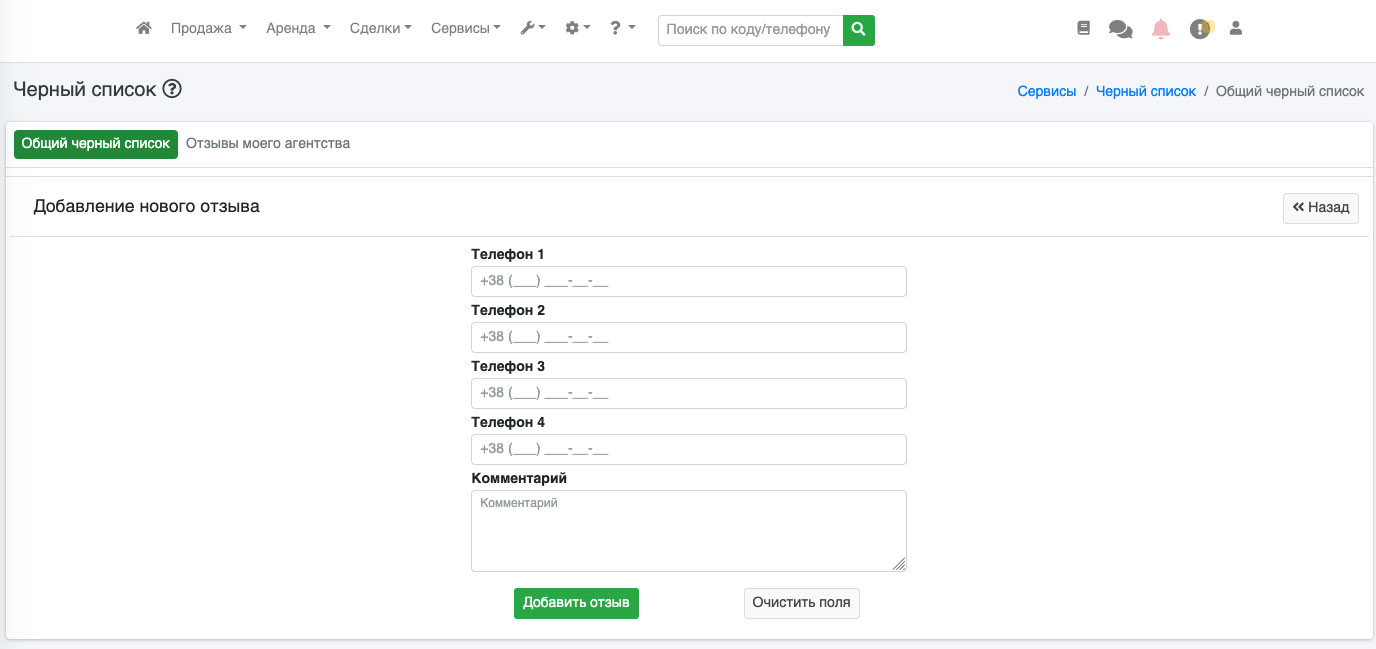Click the green search magnifier button
Viewport: 1376px width, 649px height.
(x=859, y=30)
